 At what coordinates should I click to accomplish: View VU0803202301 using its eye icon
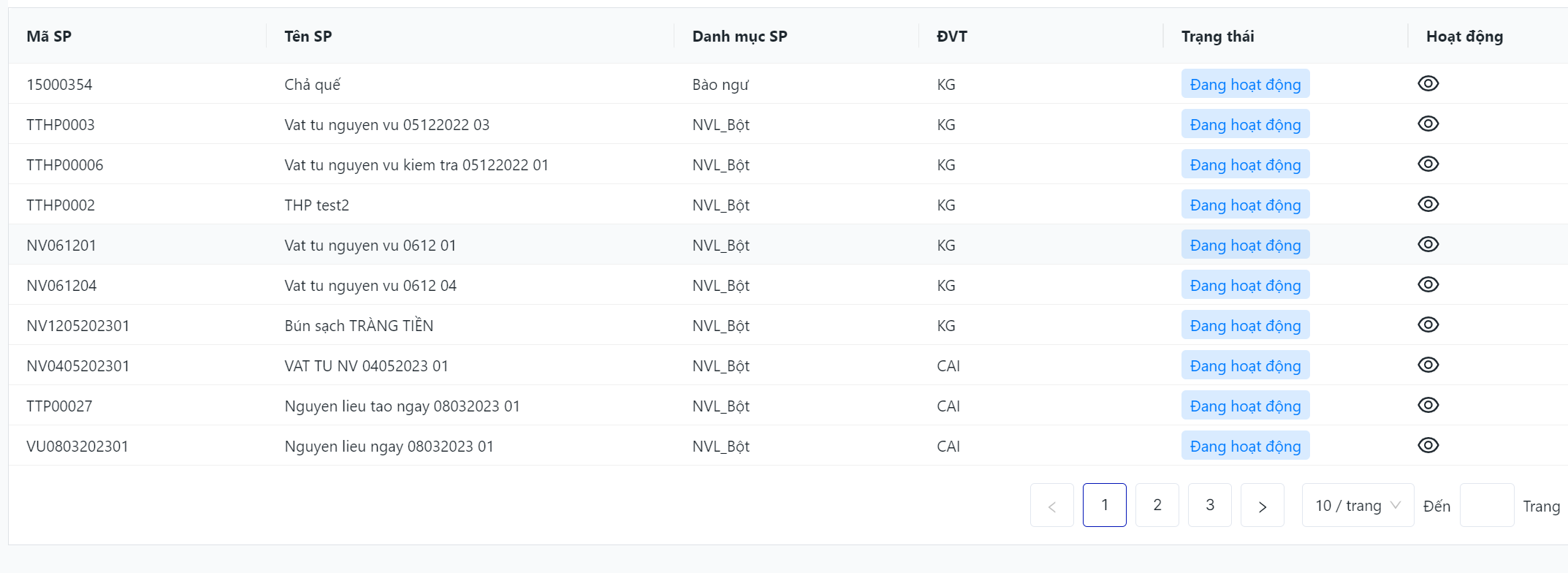(x=1428, y=446)
